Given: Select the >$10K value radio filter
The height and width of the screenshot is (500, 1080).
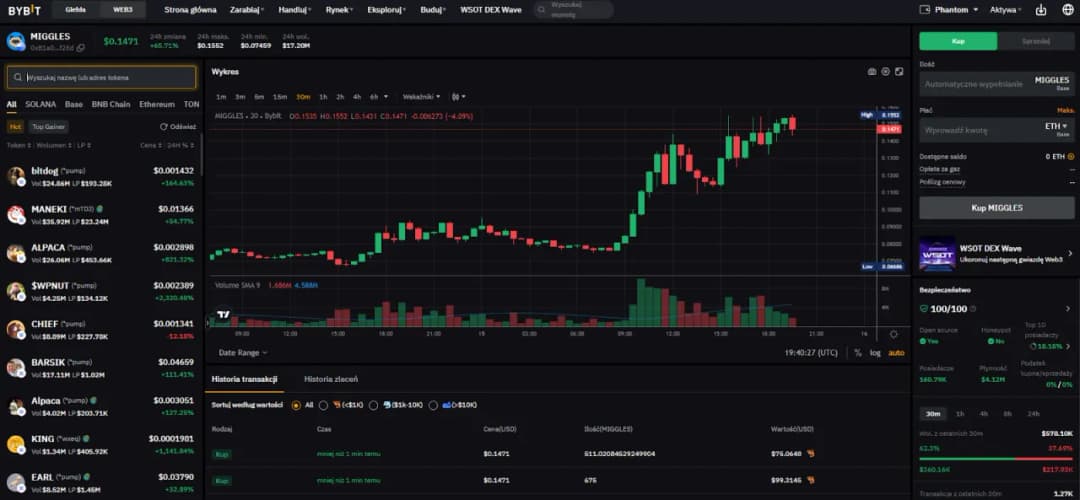Looking at the screenshot, I should click(x=433, y=405).
